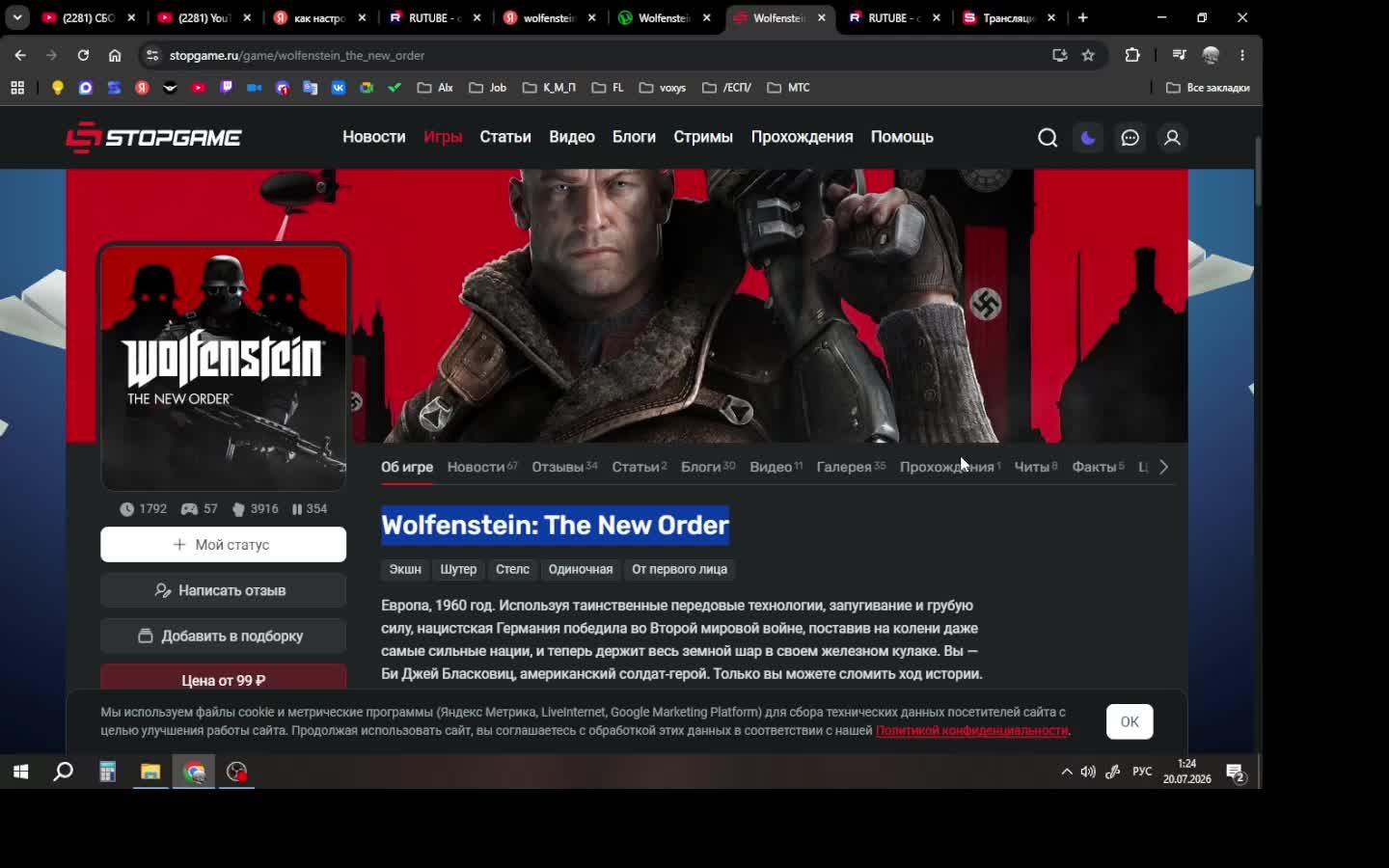Screen dimensions: 1389x868
Task: Open the Twitch bookmark icon
Action: coord(226,88)
